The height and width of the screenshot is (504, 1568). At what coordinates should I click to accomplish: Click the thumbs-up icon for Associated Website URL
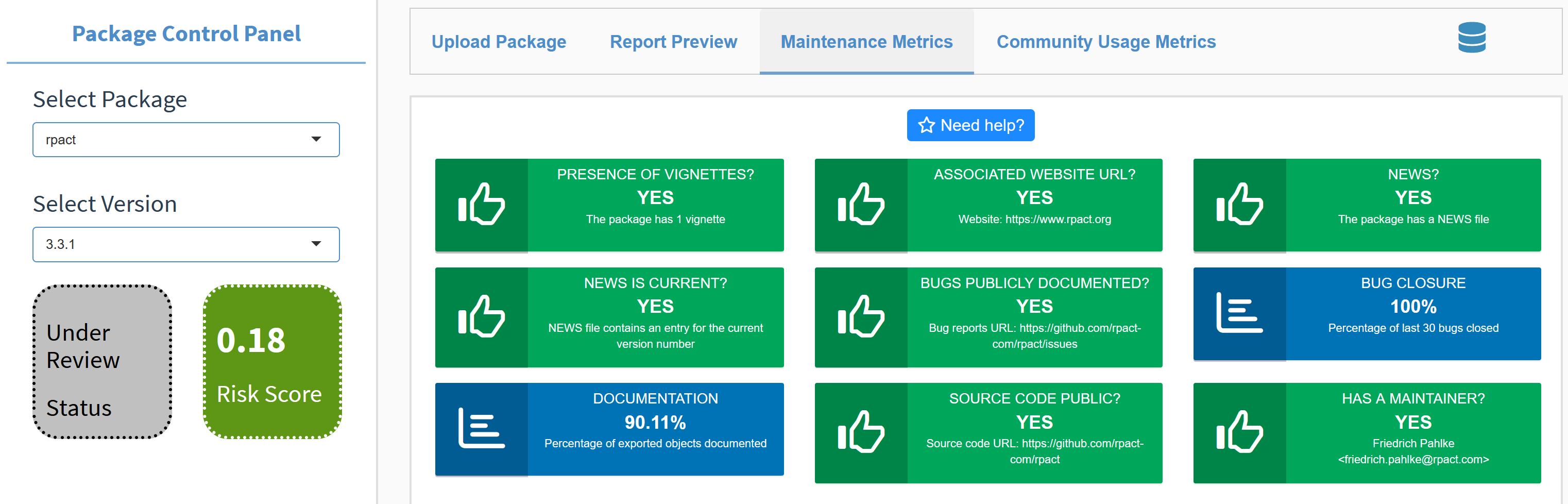860,205
